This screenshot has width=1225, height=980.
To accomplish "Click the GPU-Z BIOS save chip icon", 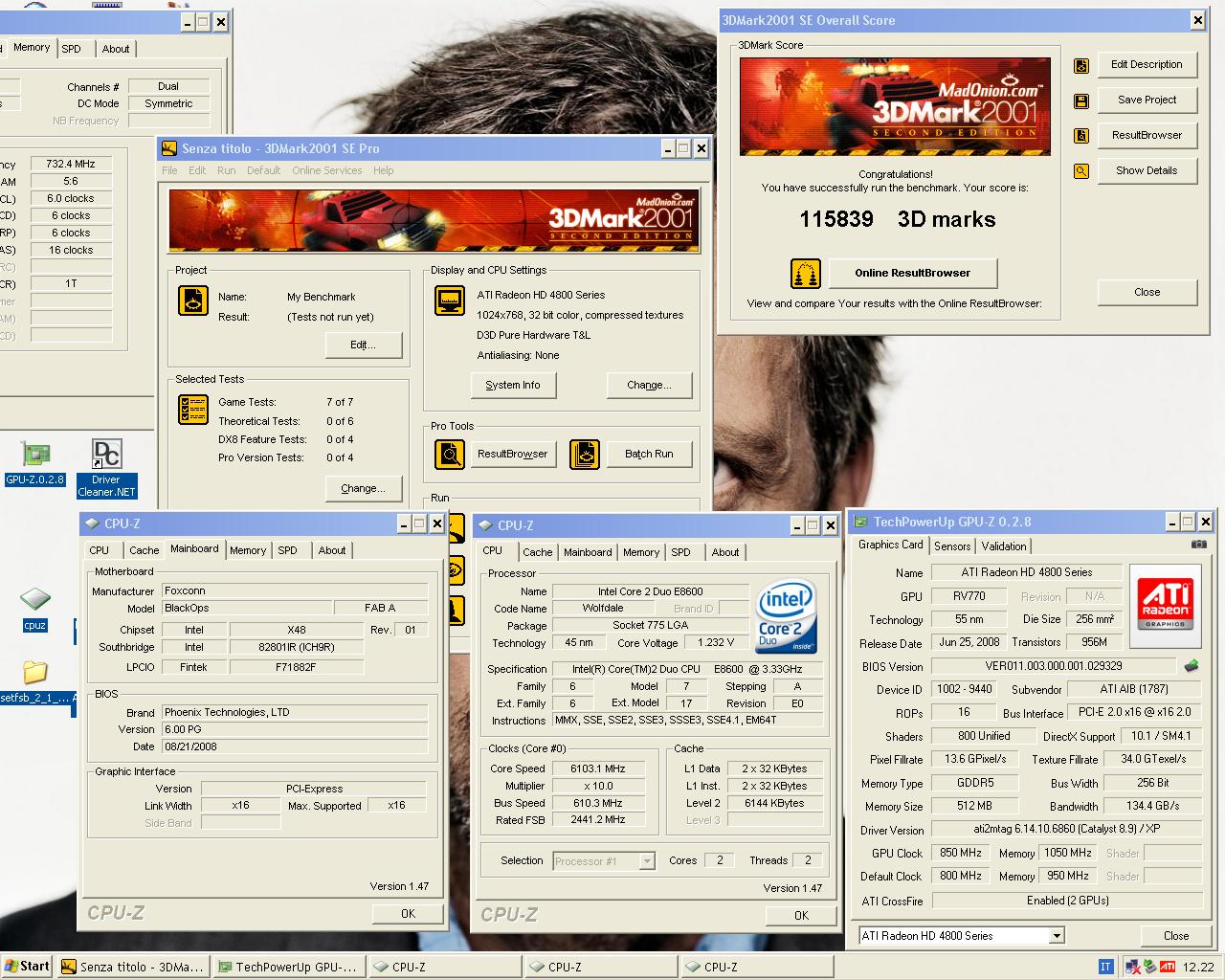I will pos(1192,665).
